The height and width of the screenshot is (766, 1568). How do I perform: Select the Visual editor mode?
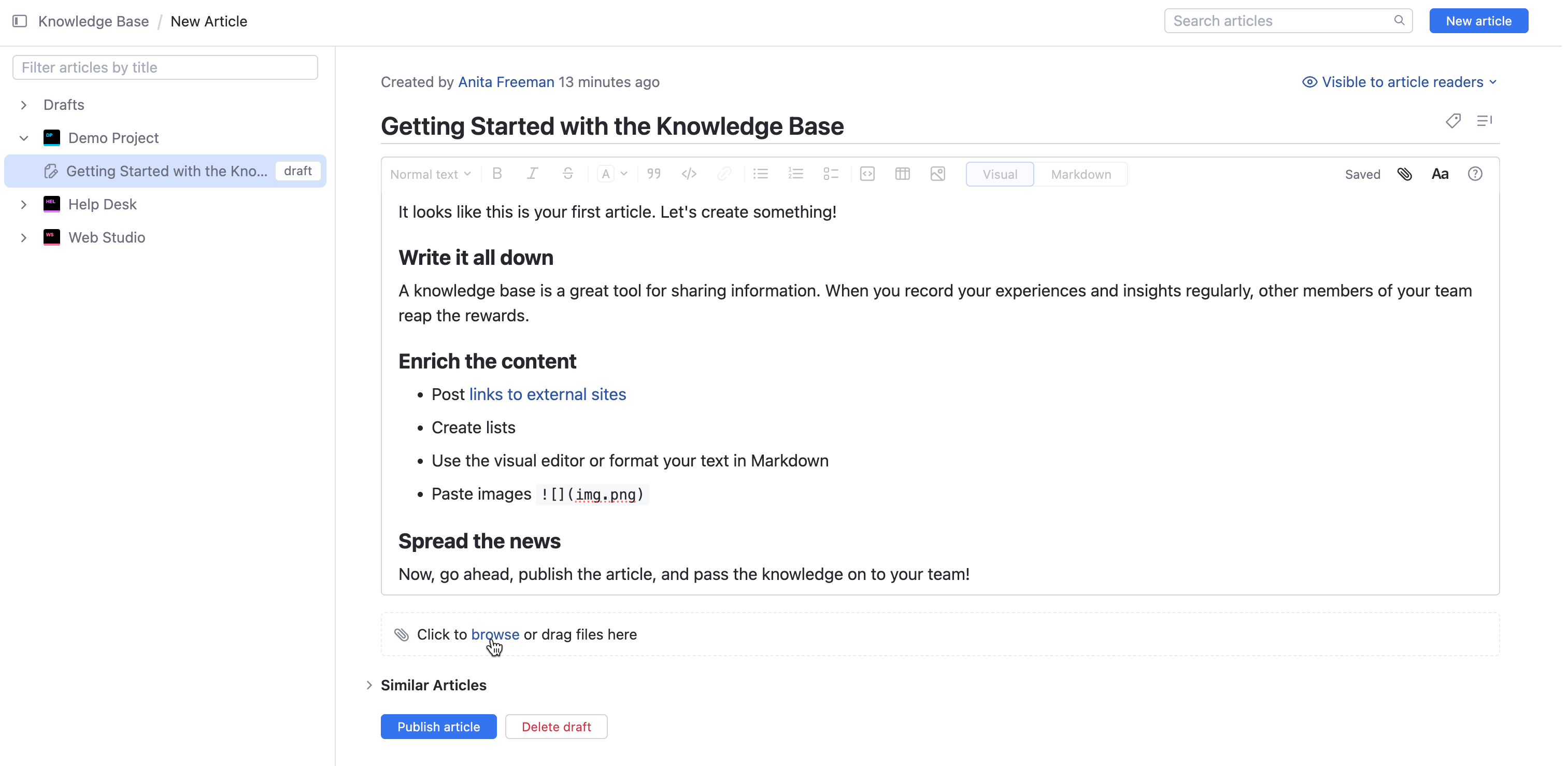(1000, 174)
